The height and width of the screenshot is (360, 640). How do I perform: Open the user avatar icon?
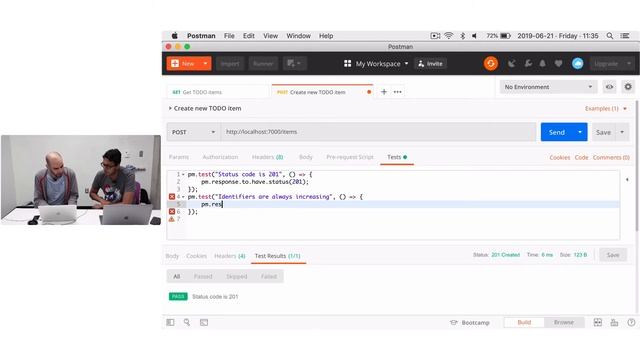click(x=577, y=64)
